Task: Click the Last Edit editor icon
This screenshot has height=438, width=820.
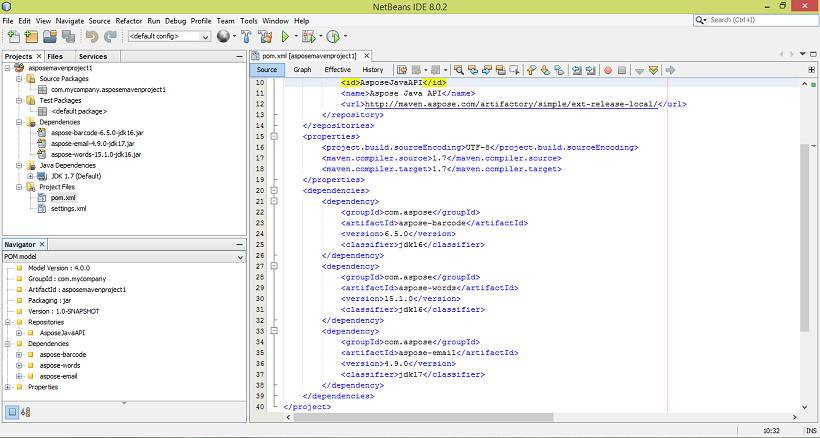Action: coord(402,70)
